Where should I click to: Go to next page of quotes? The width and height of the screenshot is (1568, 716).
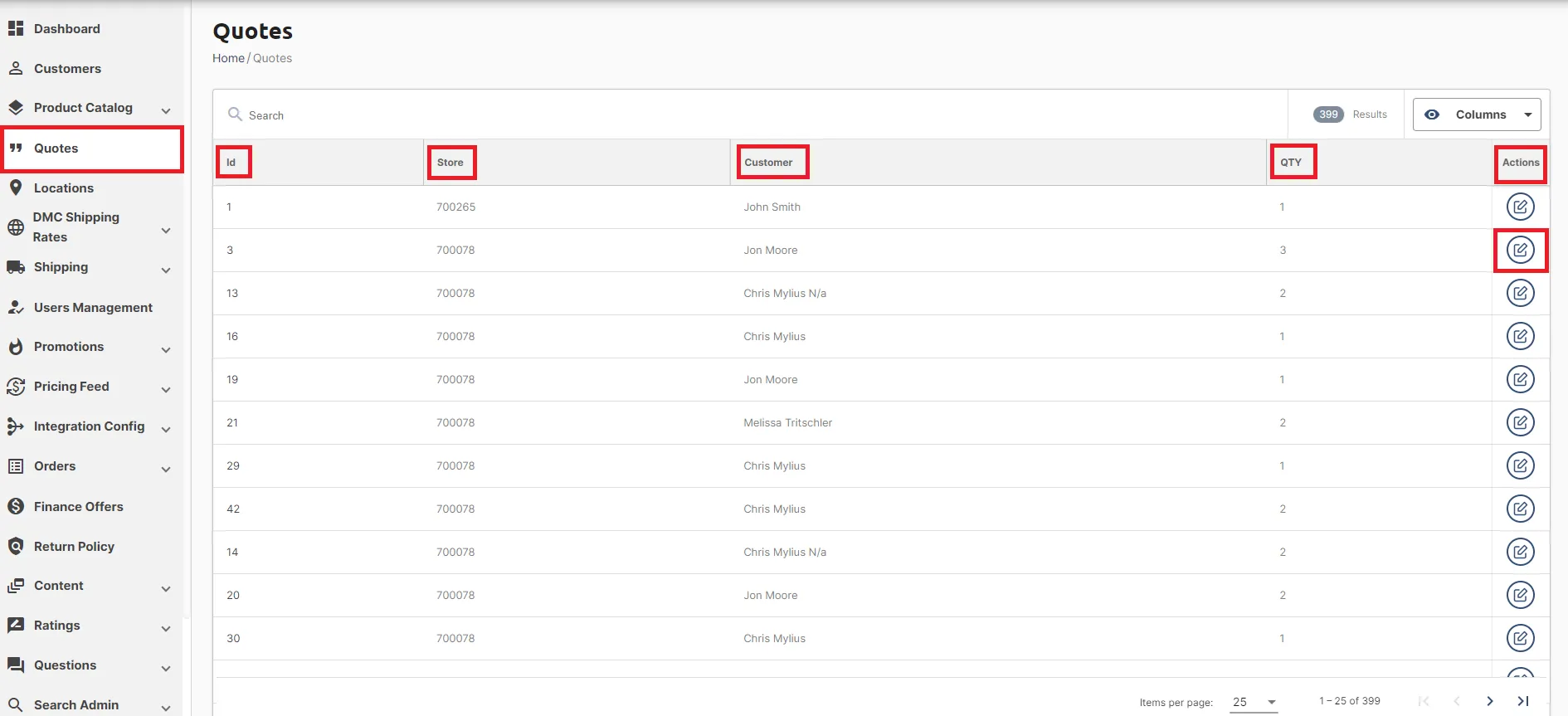click(1490, 701)
